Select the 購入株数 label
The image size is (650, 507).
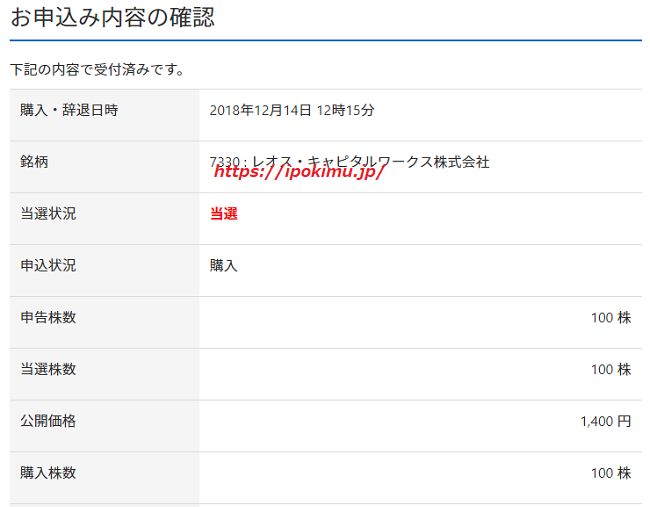(48, 473)
